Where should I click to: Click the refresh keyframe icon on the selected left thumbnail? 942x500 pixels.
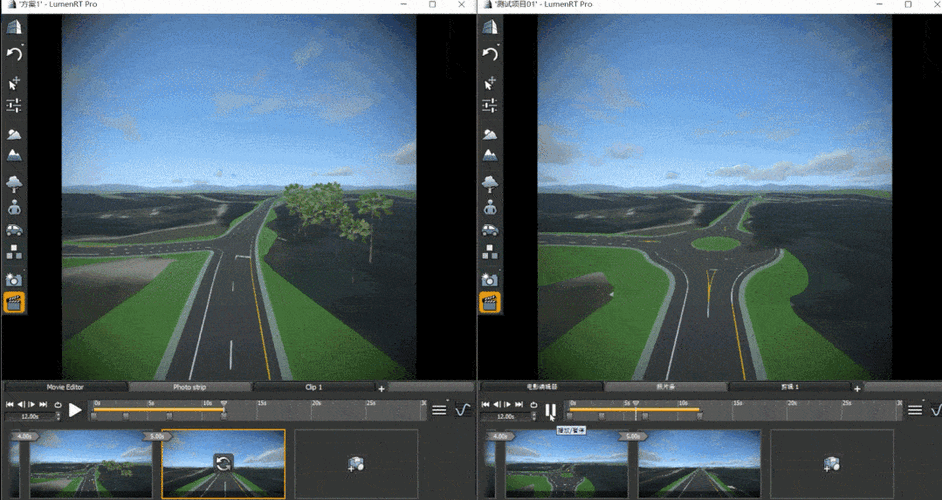click(x=223, y=463)
